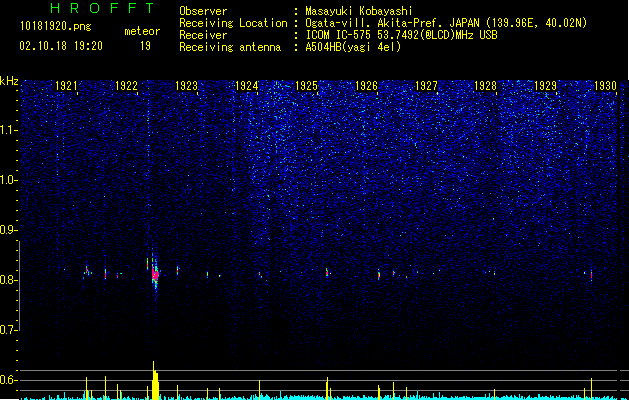The image size is (629, 400).
Task: Click the Receiving Location label
Action: [233, 23]
